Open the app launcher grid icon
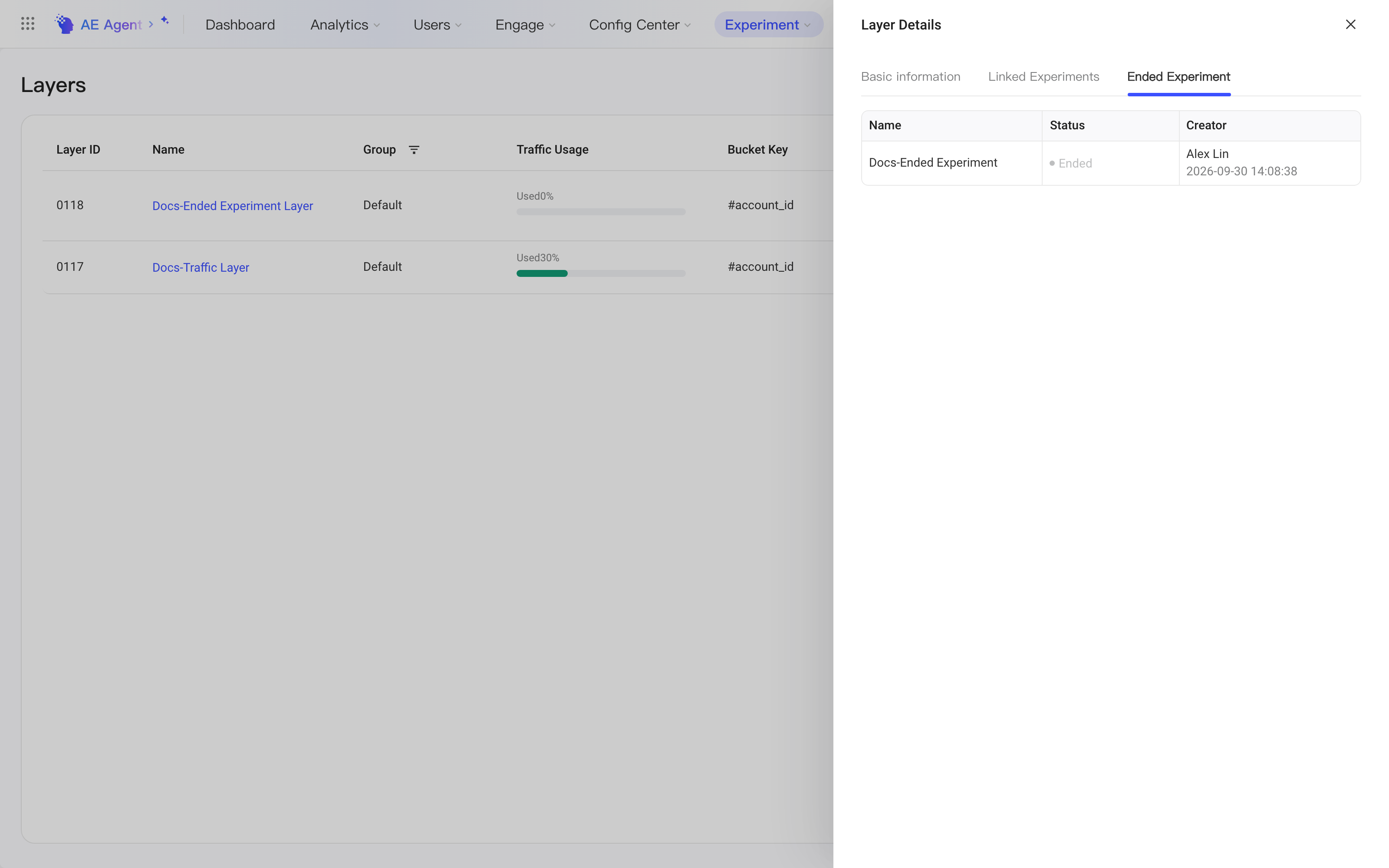 pos(27,24)
